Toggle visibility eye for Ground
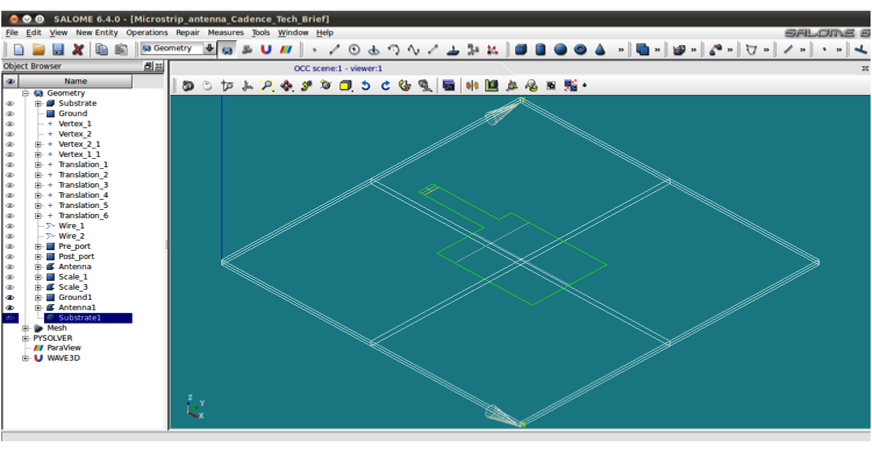This screenshot has width=872, height=452. pos(10,113)
